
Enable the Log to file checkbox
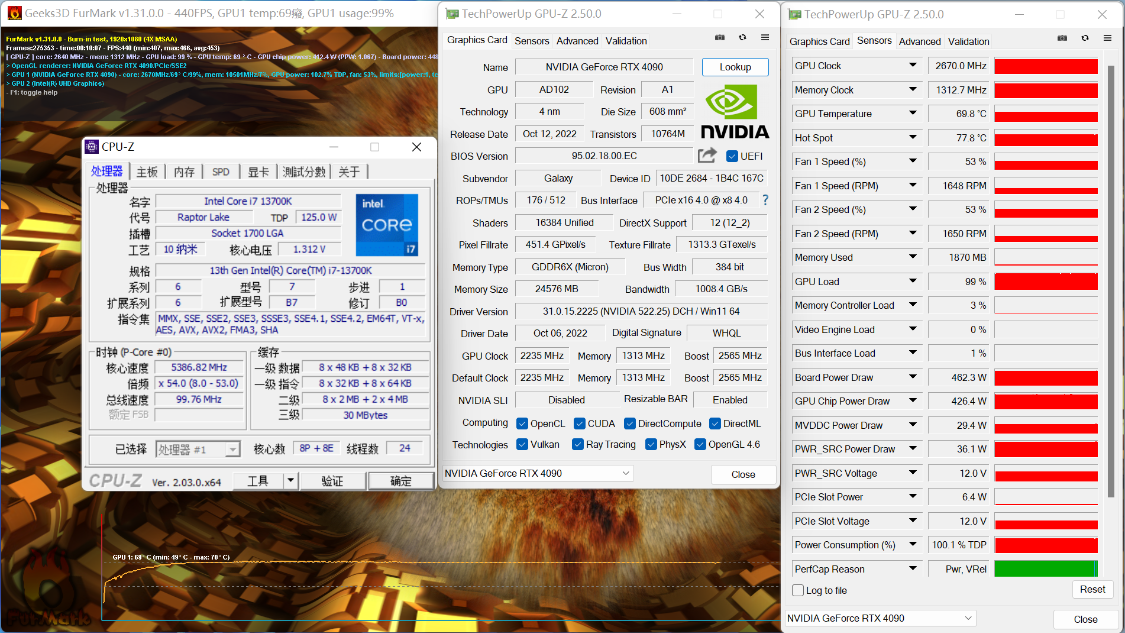tap(796, 591)
